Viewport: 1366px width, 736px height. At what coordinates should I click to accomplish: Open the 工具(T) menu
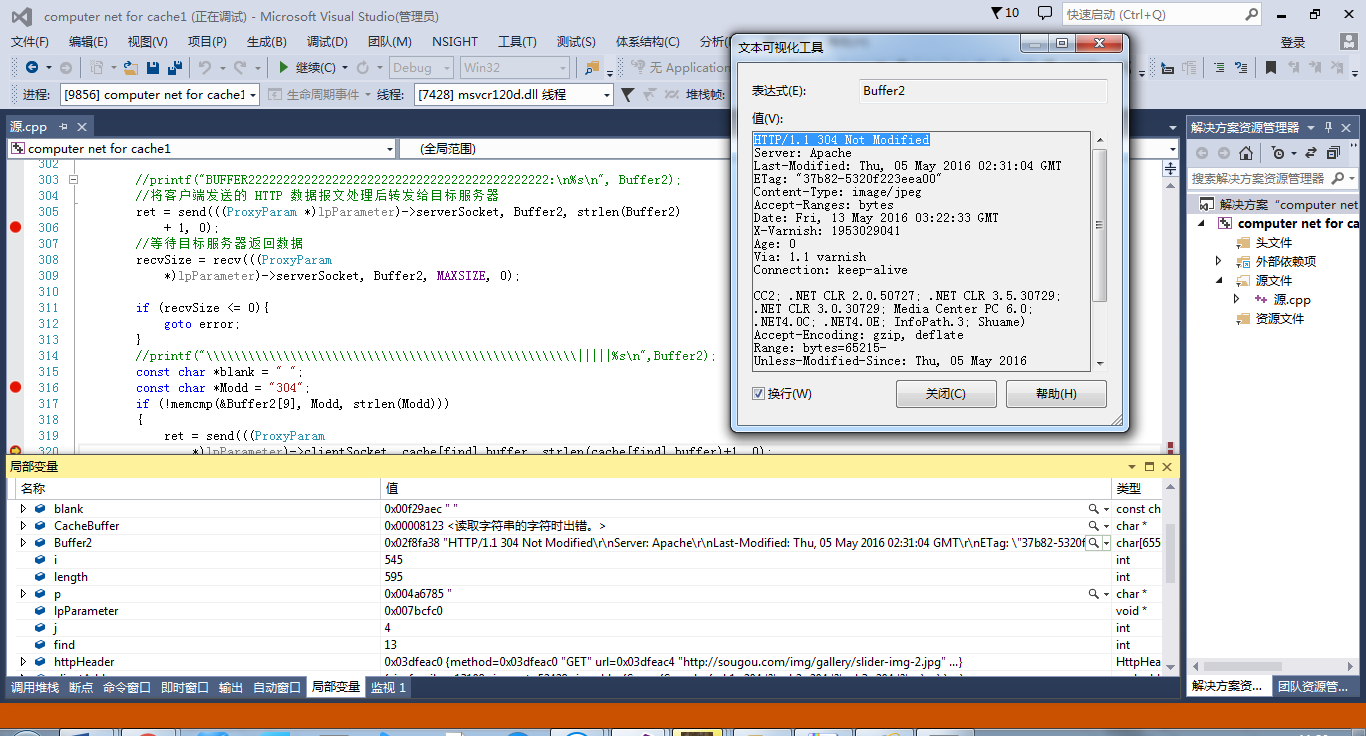click(x=517, y=42)
